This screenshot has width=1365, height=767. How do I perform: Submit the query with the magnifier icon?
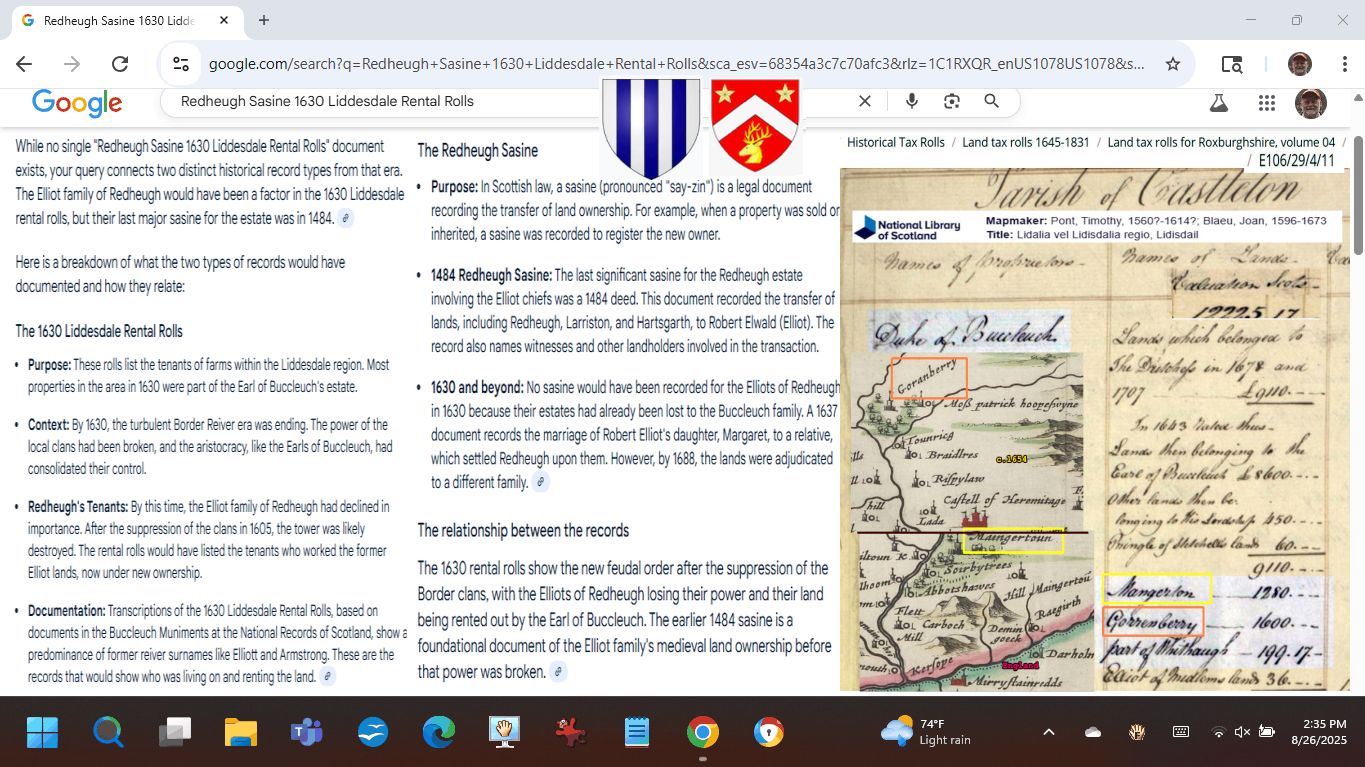tap(991, 101)
